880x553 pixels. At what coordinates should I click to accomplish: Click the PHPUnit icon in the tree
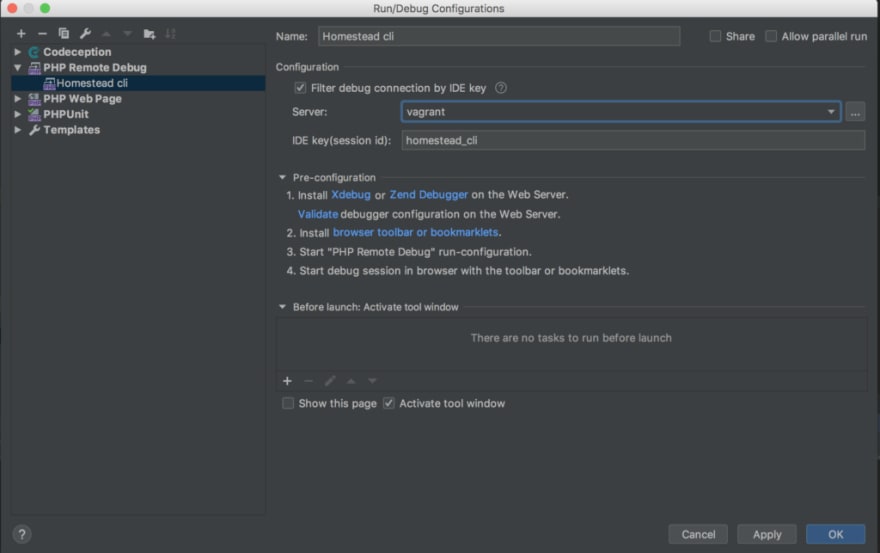[34, 114]
